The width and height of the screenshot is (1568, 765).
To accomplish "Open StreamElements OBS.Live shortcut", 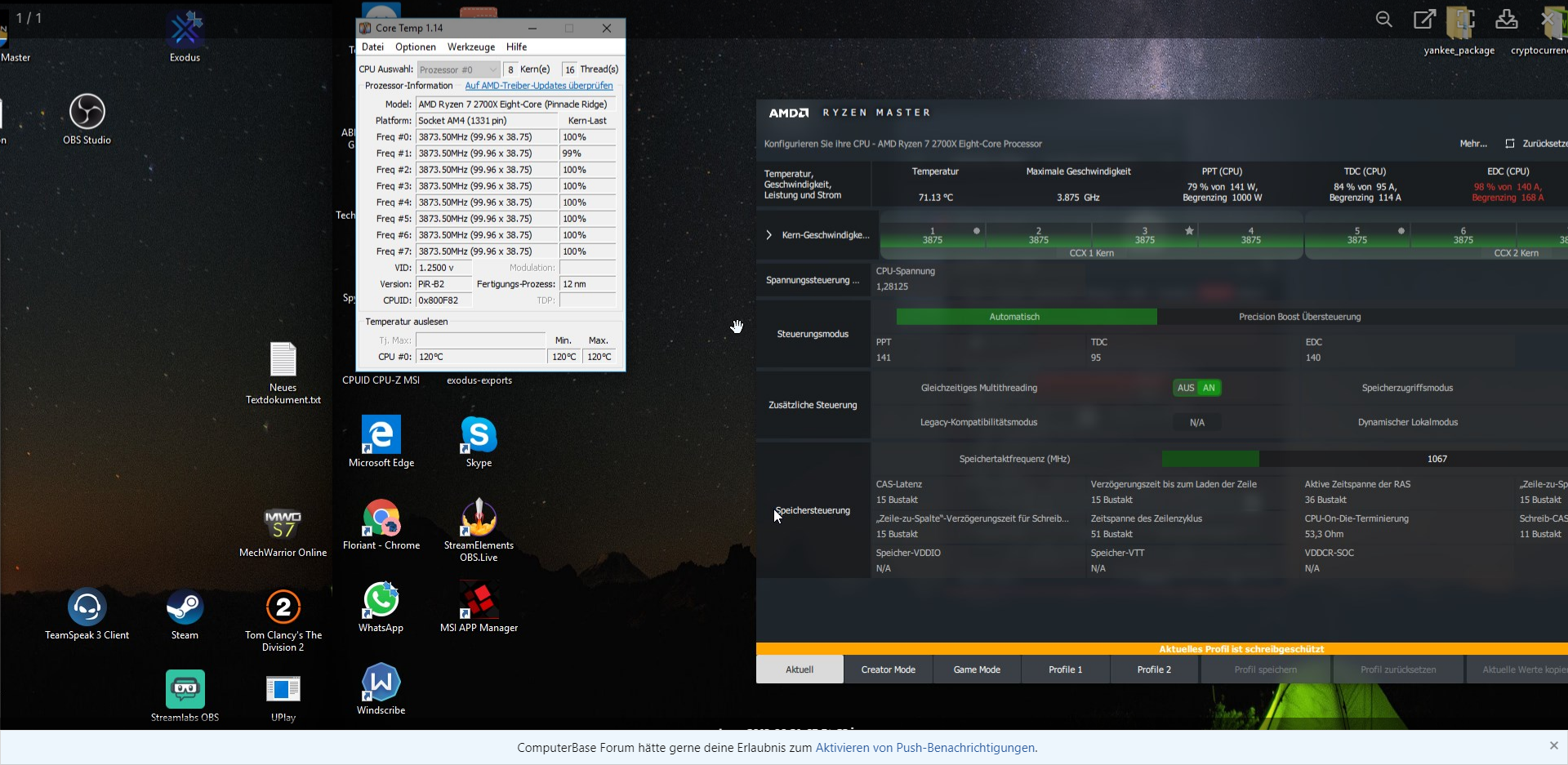I will (479, 530).
